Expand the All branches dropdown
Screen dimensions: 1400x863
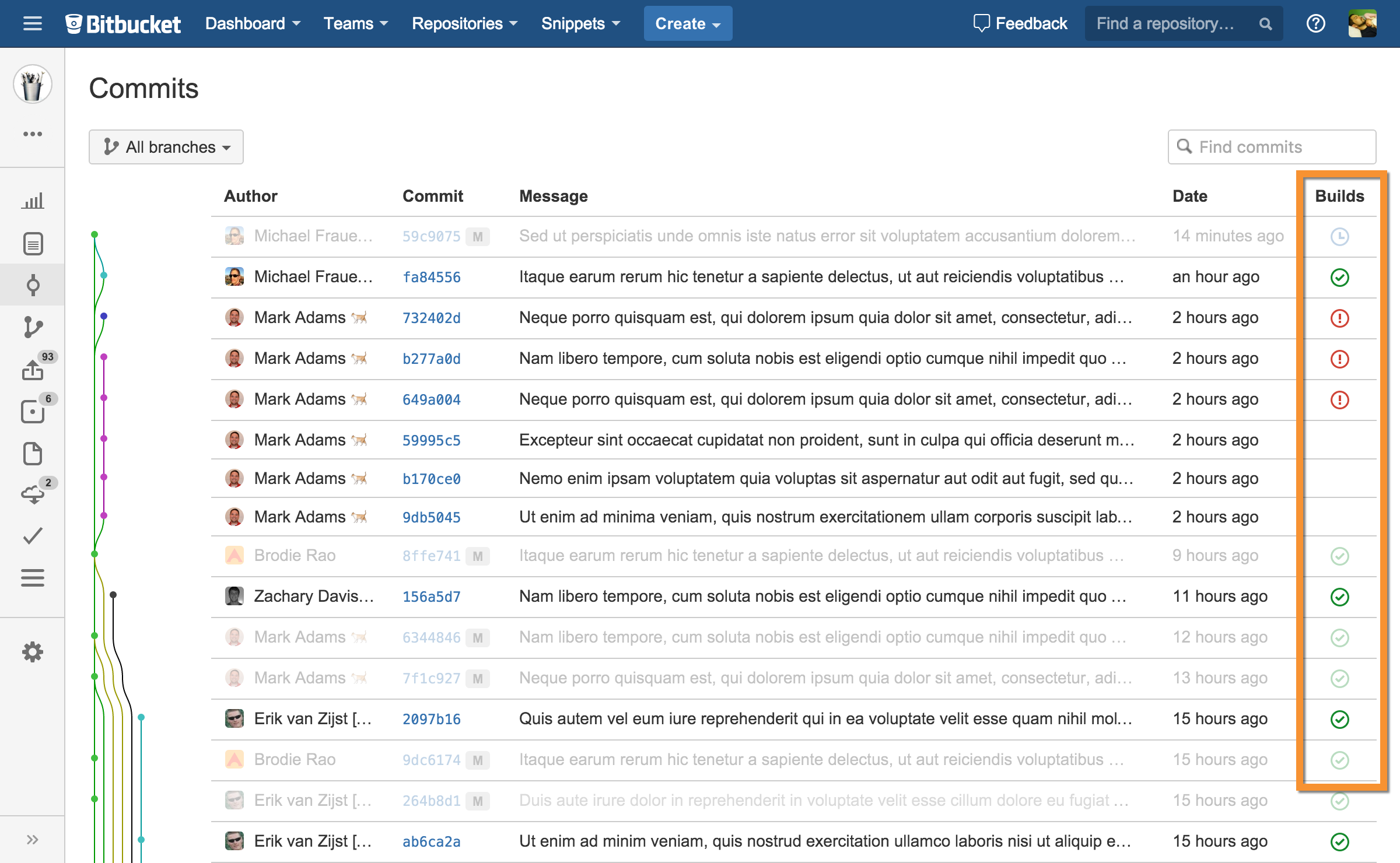(166, 147)
